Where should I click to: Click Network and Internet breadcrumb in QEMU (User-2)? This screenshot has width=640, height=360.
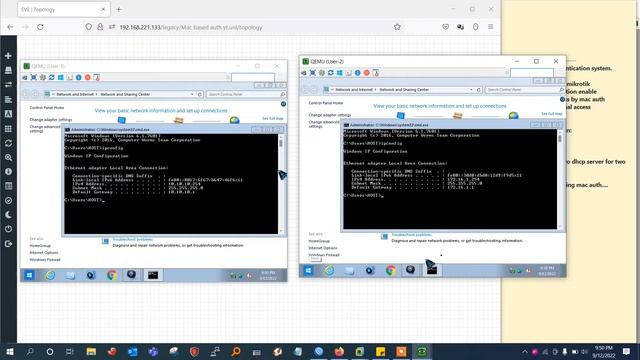(x=354, y=90)
